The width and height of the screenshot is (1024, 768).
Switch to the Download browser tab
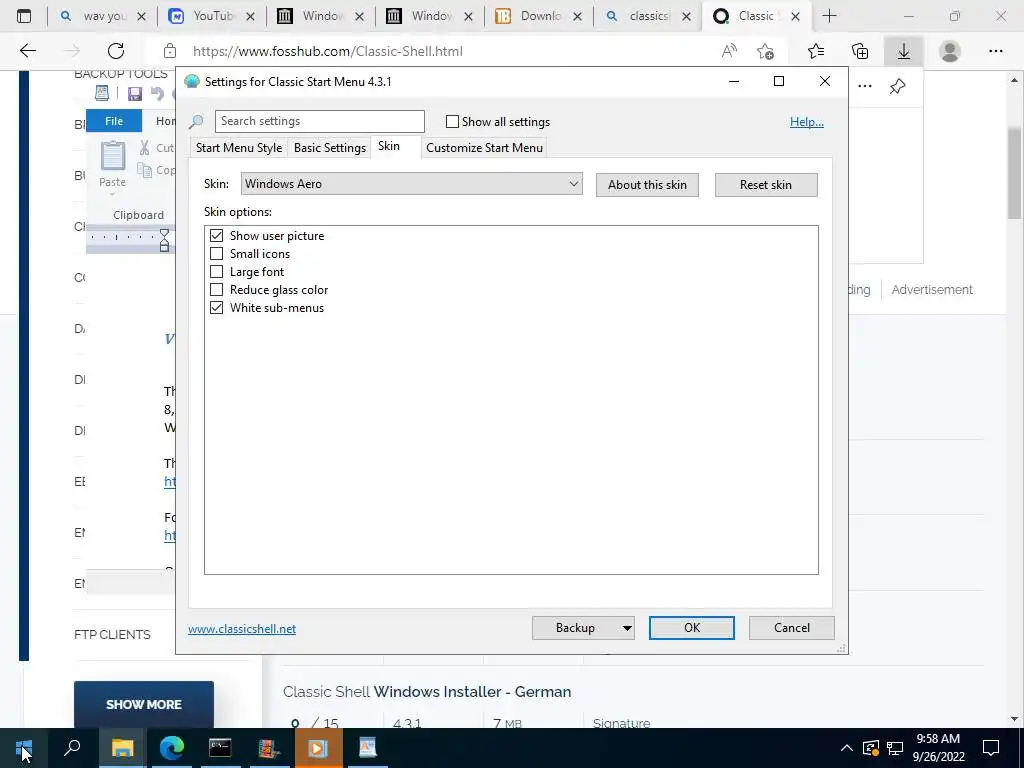coord(539,16)
